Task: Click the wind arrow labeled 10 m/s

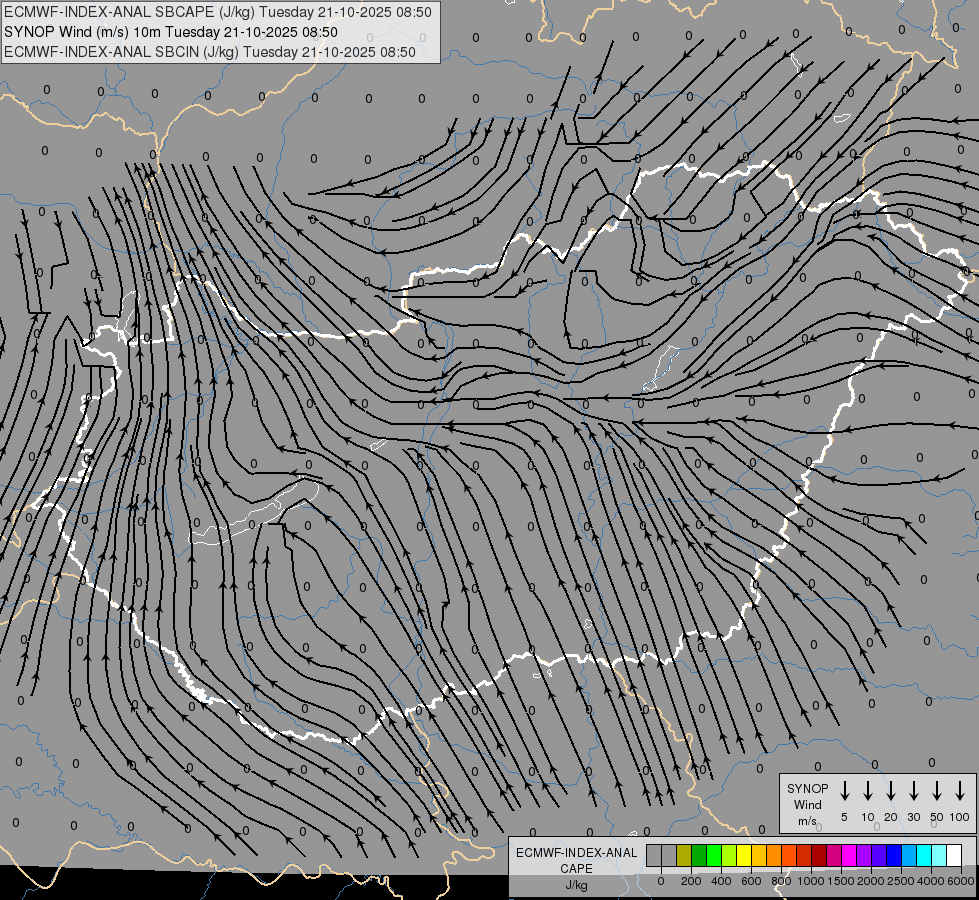Action: pyautogui.click(x=867, y=791)
